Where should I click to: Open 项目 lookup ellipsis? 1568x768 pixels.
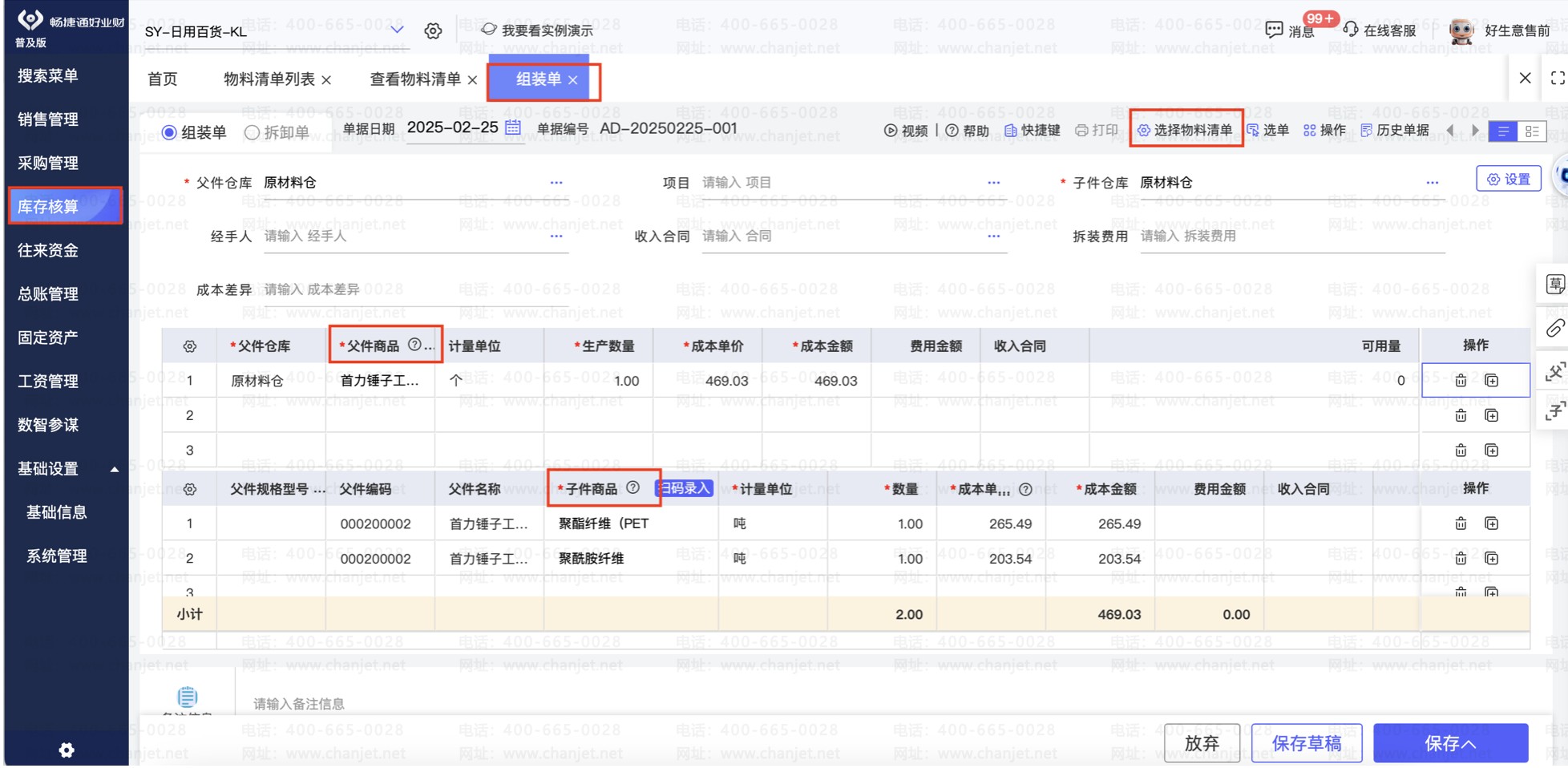click(994, 183)
